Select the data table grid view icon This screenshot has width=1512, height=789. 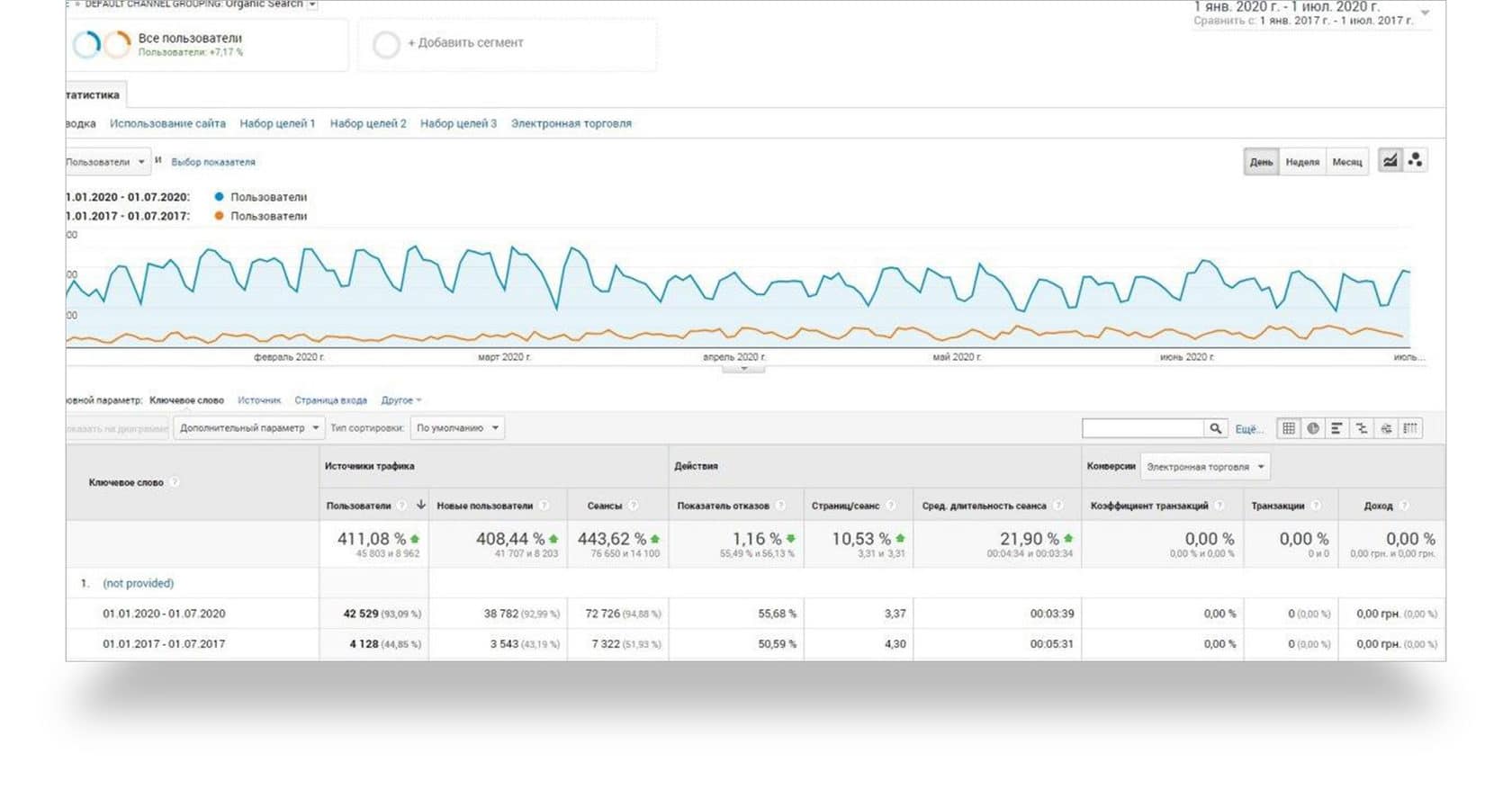coord(1289,428)
